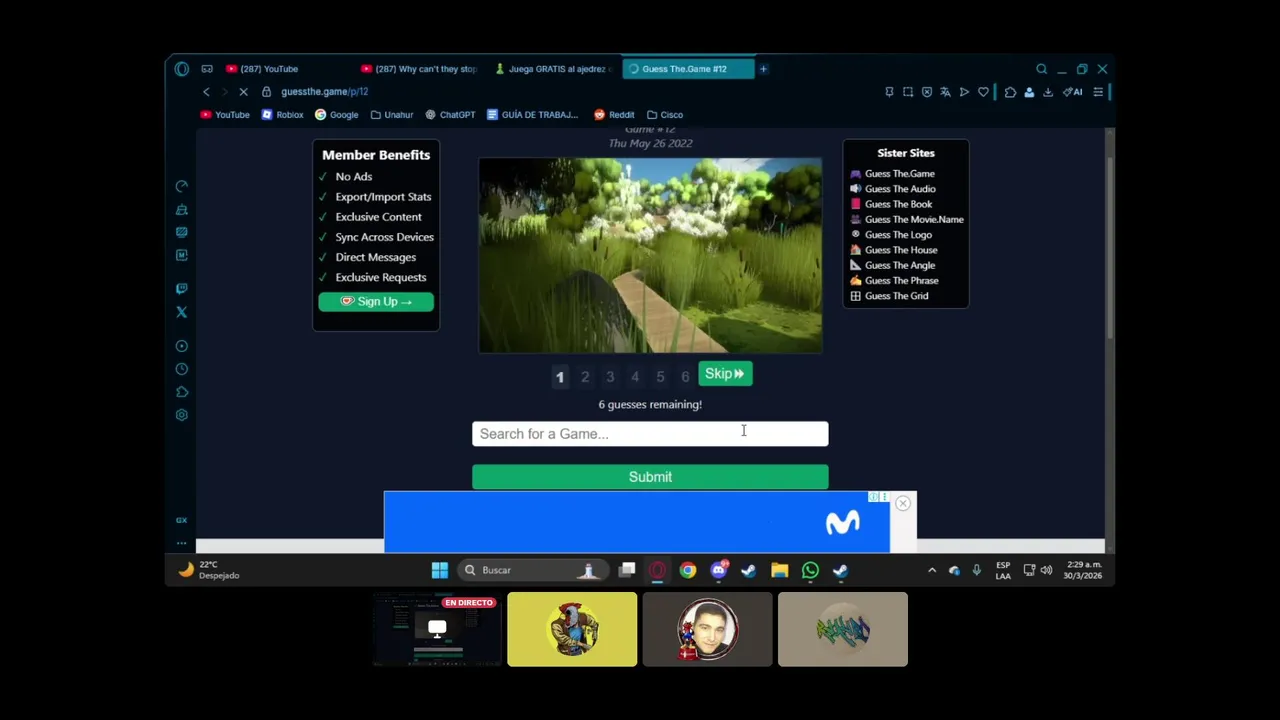Screen dimensions: 1280x720
Task: Open the downloads arrow icon
Action: 1048,92
